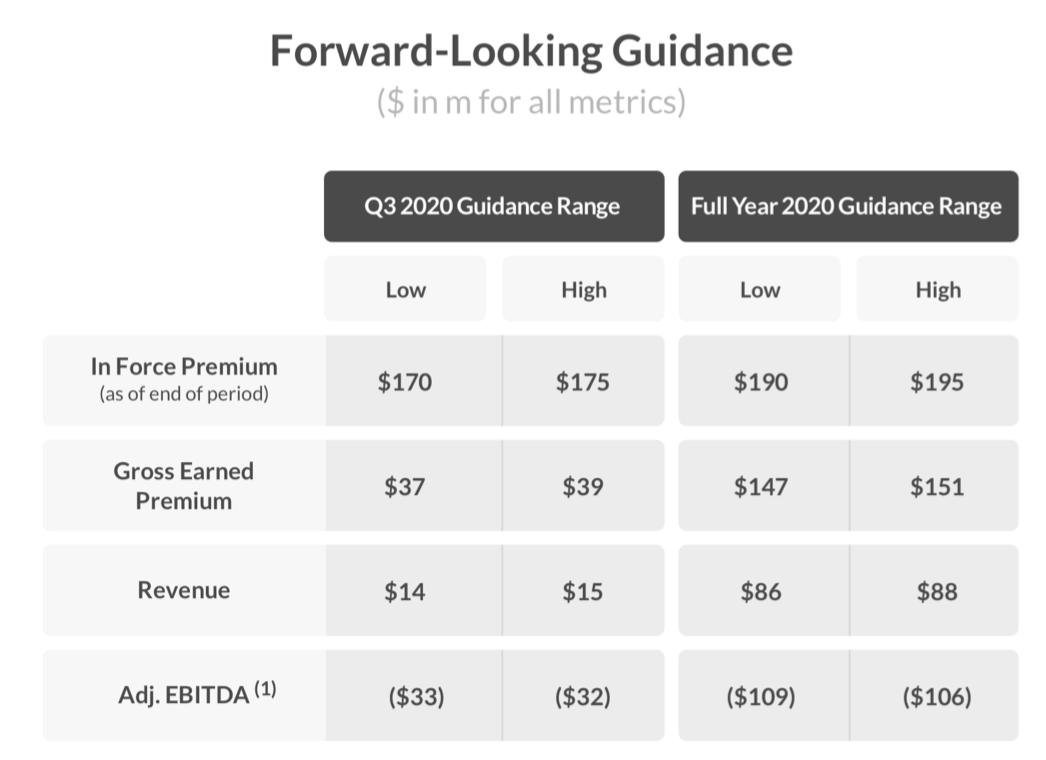Click the footnote (1) marker beside Adj. EBITDA
The height and width of the screenshot is (760, 1046).
(x=265, y=688)
